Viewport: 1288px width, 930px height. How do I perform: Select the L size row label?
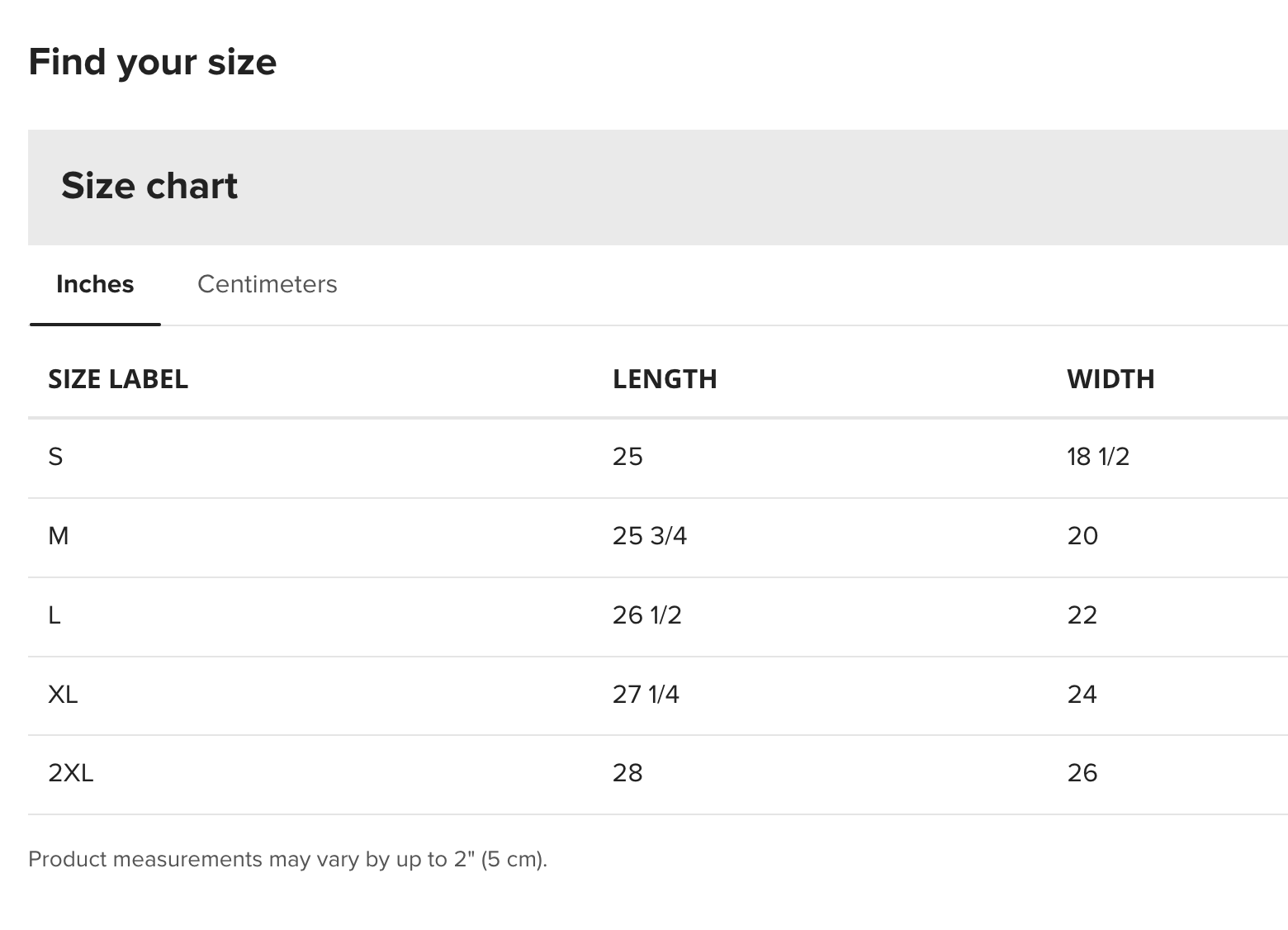[x=54, y=615]
